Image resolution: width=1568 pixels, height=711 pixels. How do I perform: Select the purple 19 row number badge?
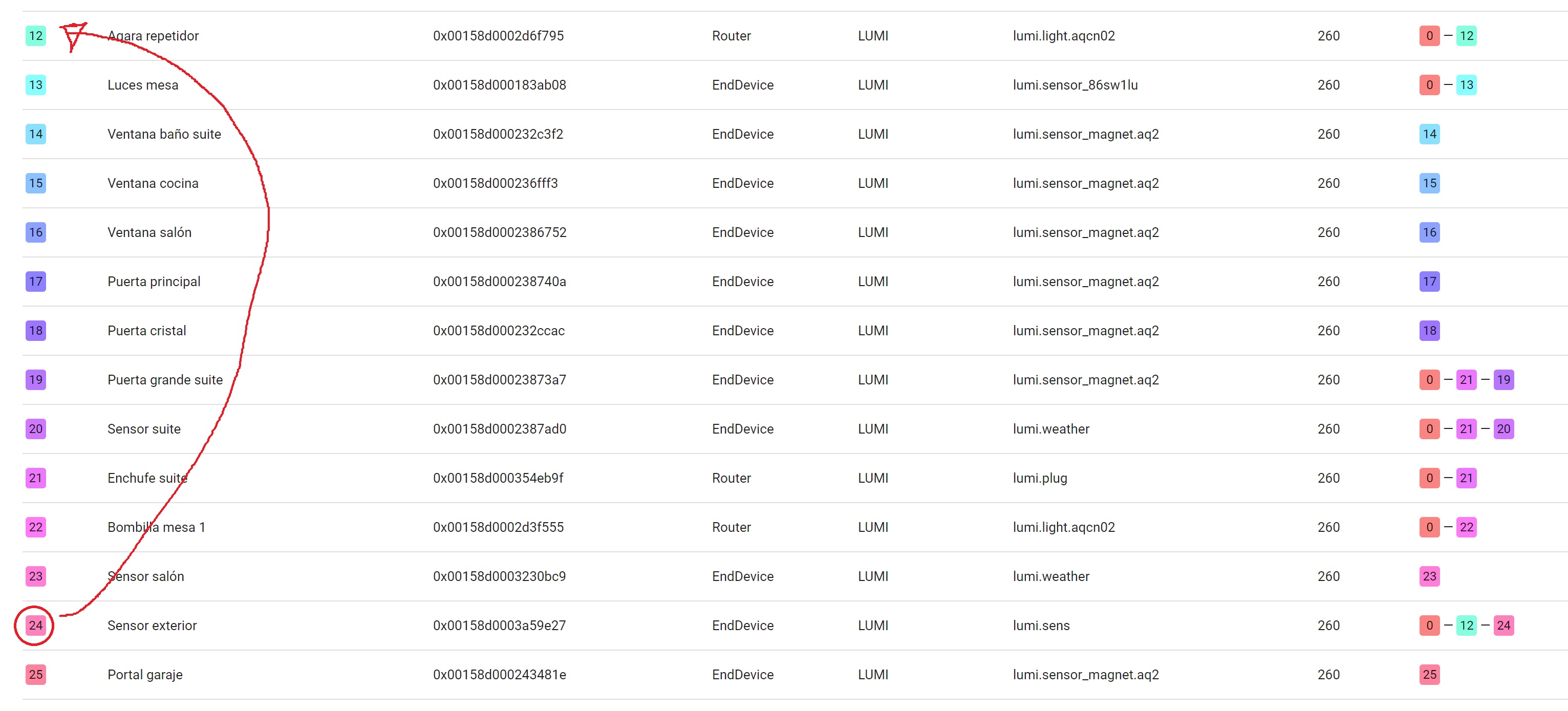(x=35, y=380)
